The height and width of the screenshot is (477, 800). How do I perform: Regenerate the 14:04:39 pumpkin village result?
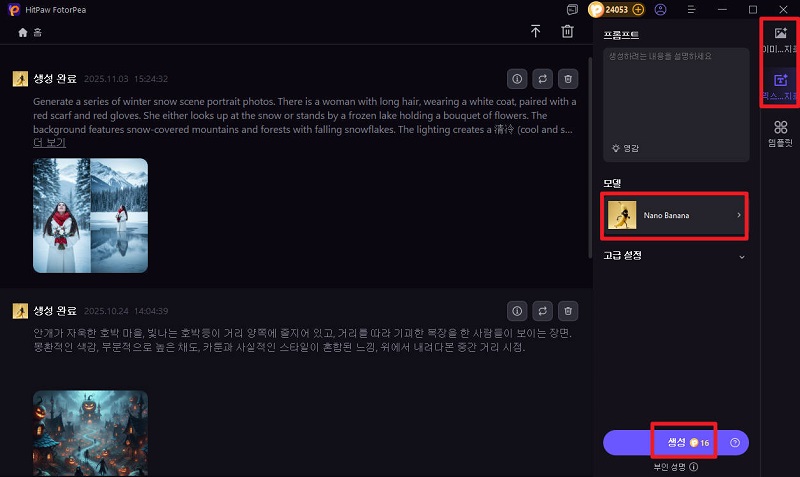tap(542, 311)
